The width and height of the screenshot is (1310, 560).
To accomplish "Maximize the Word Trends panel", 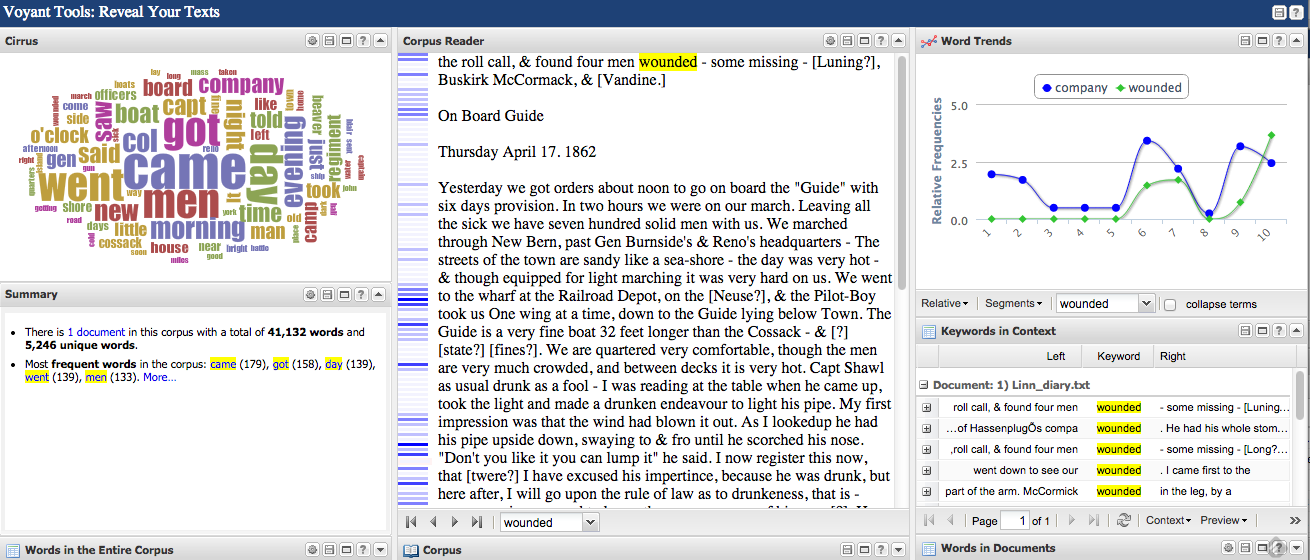I will tap(1262, 41).
